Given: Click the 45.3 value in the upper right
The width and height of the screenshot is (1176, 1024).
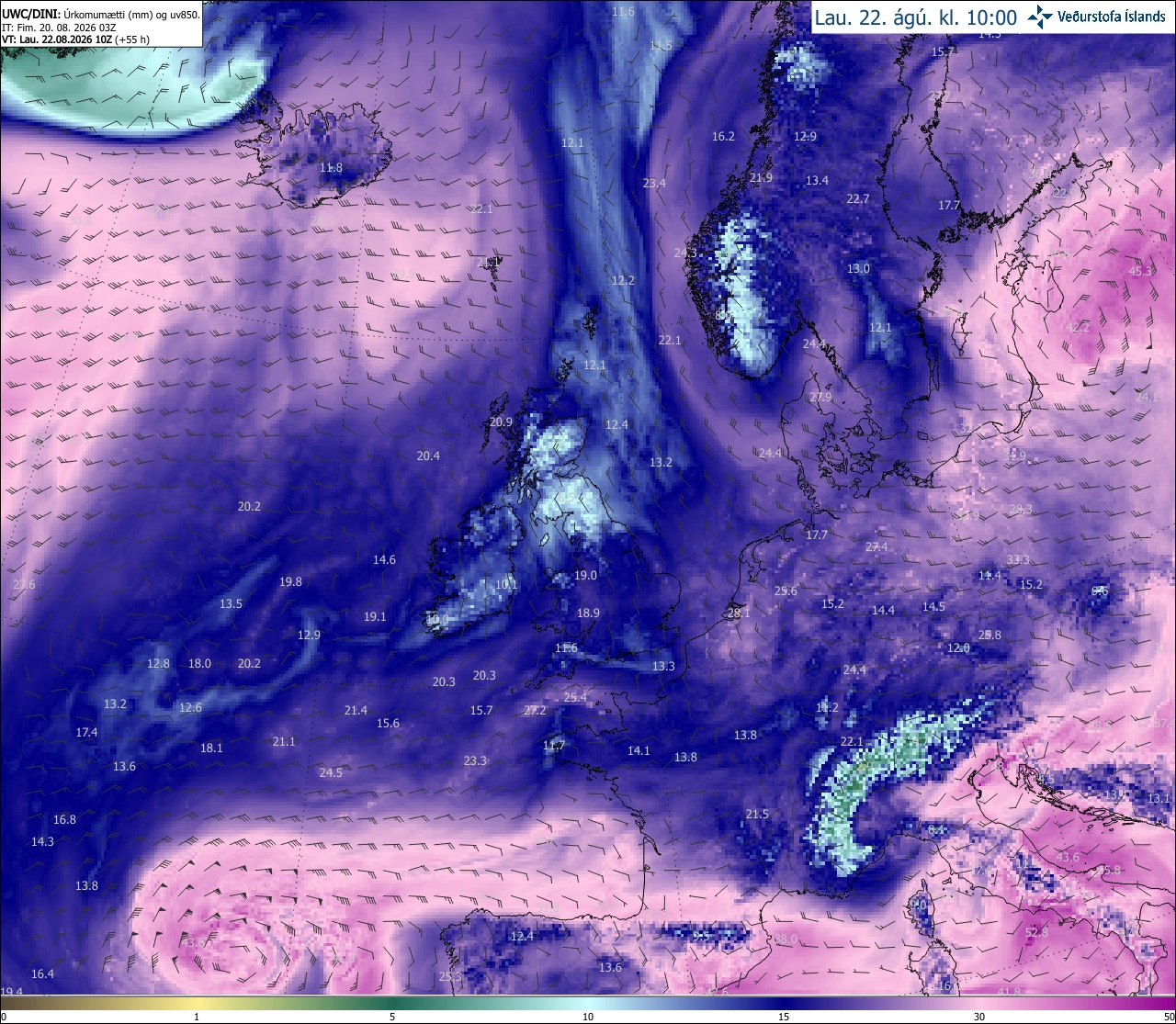Looking at the screenshot, I should (1140, 271).
